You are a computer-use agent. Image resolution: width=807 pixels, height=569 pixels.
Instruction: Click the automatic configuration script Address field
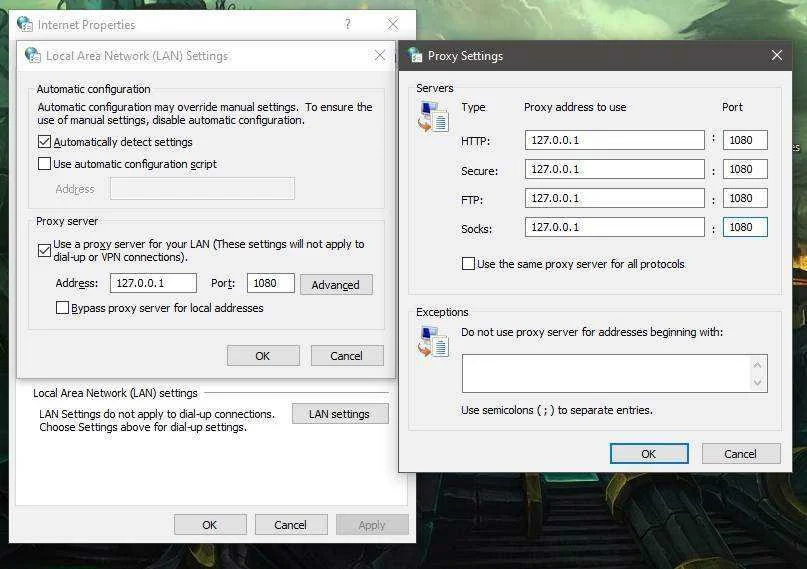click(x=202, y=189)
